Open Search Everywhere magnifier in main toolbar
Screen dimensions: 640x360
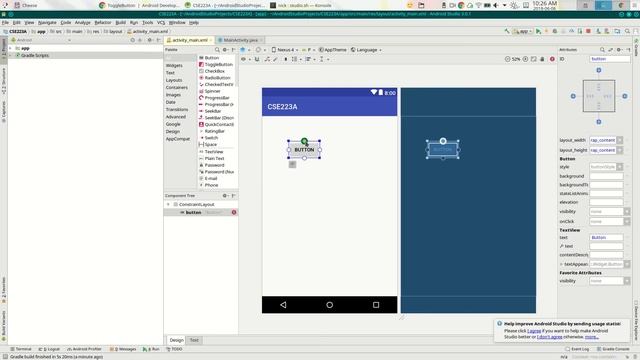[627, 31]
